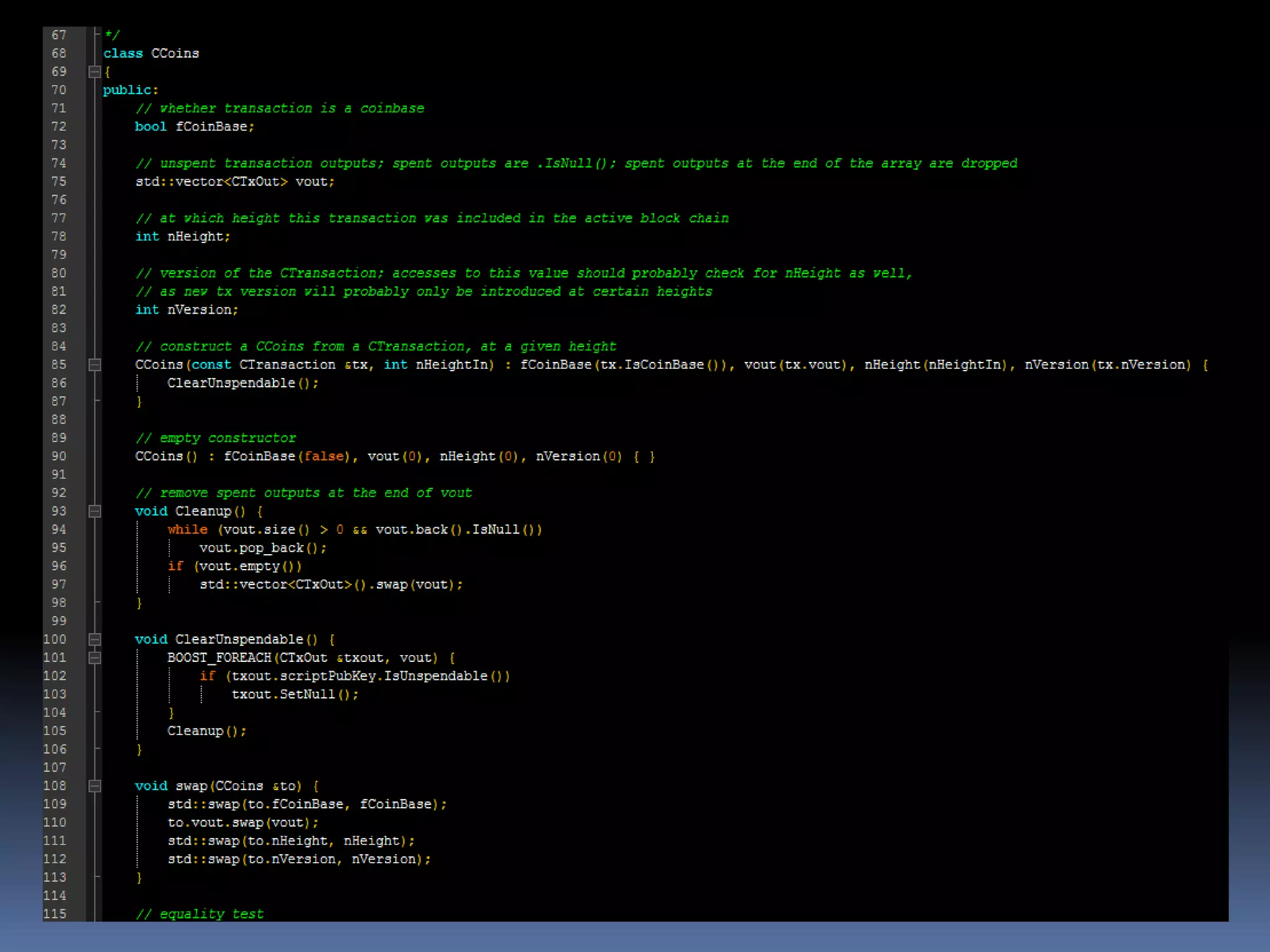Click the 'public:' access specifier
Viewport: 1270px width, 952px height.
[130, 90]
